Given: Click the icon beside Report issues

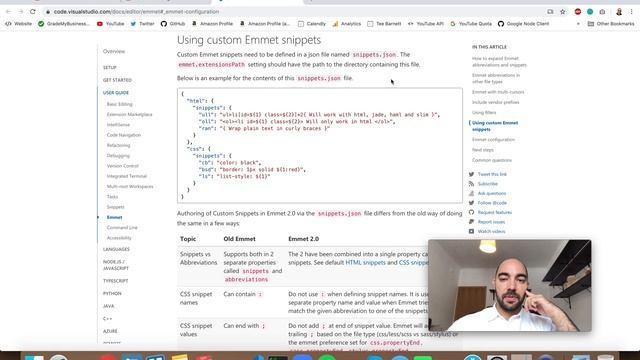Looking at the screenshot, I should pos(471,222).
